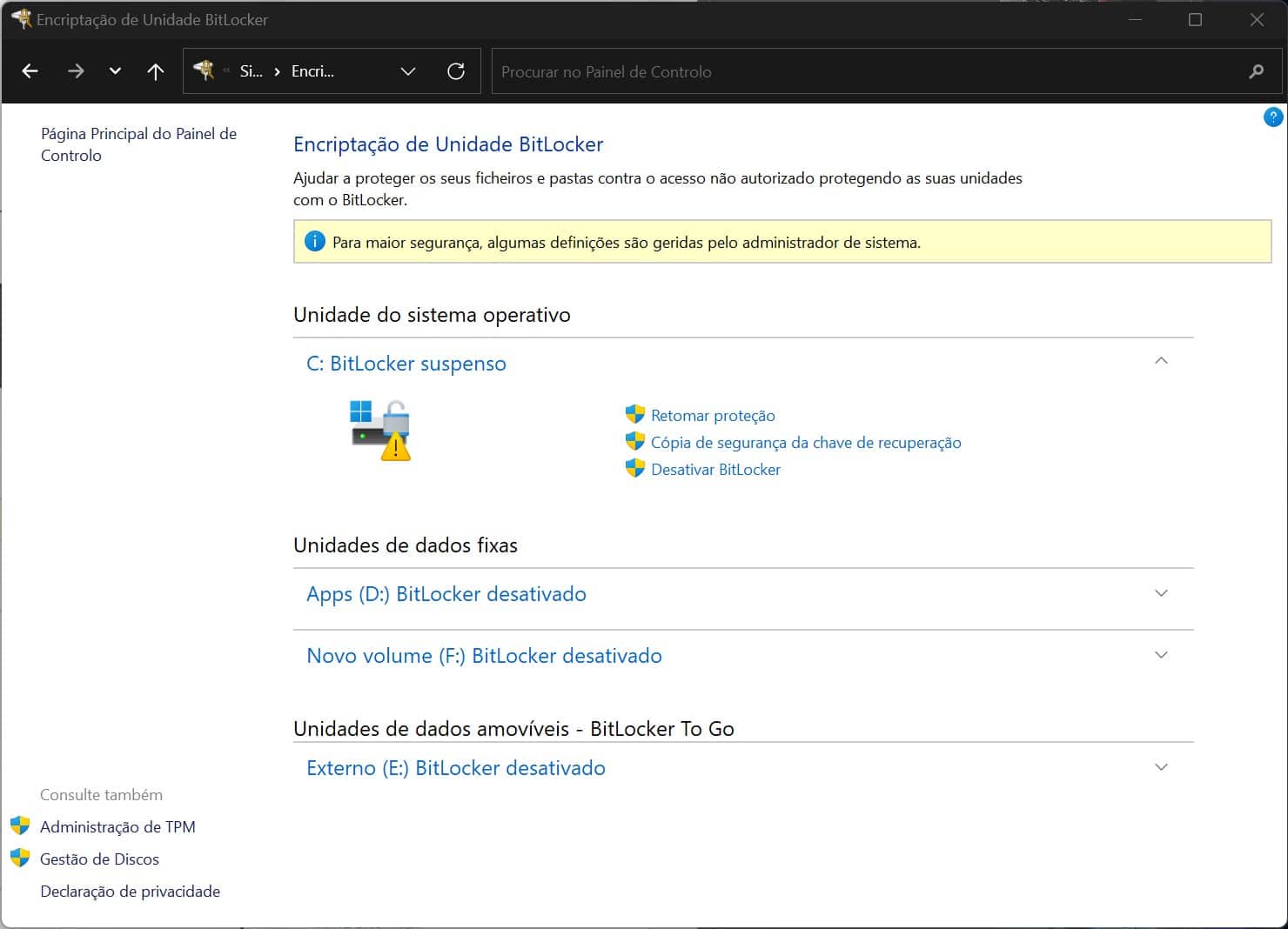Collapse the C: BitLocker suspenso section
Image resolution: width=1288 pixels, height=929 pixels.
click(x=1161, y=361)
